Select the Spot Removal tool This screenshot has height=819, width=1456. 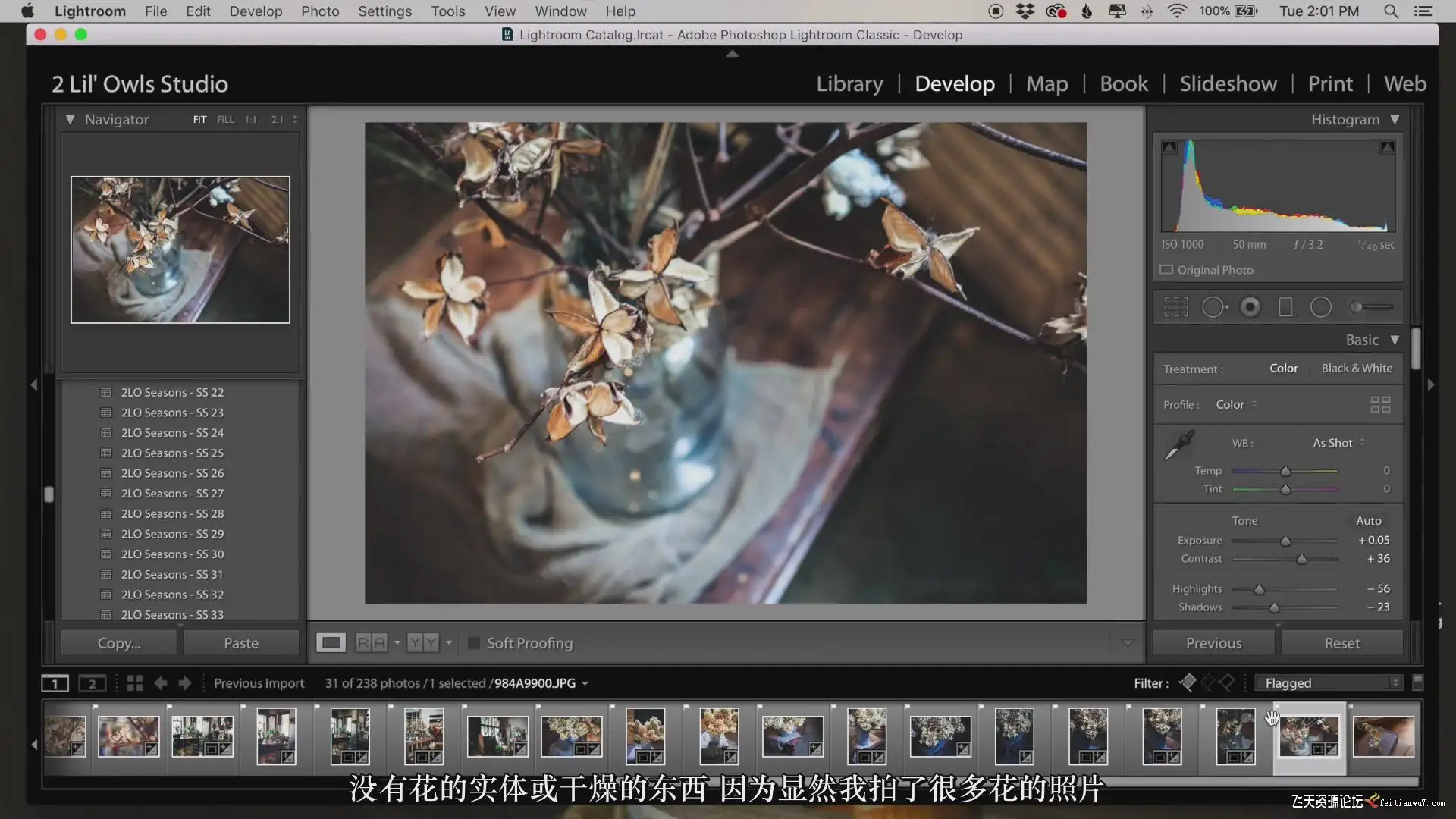pyautogui.click(x=1213, y=307)
